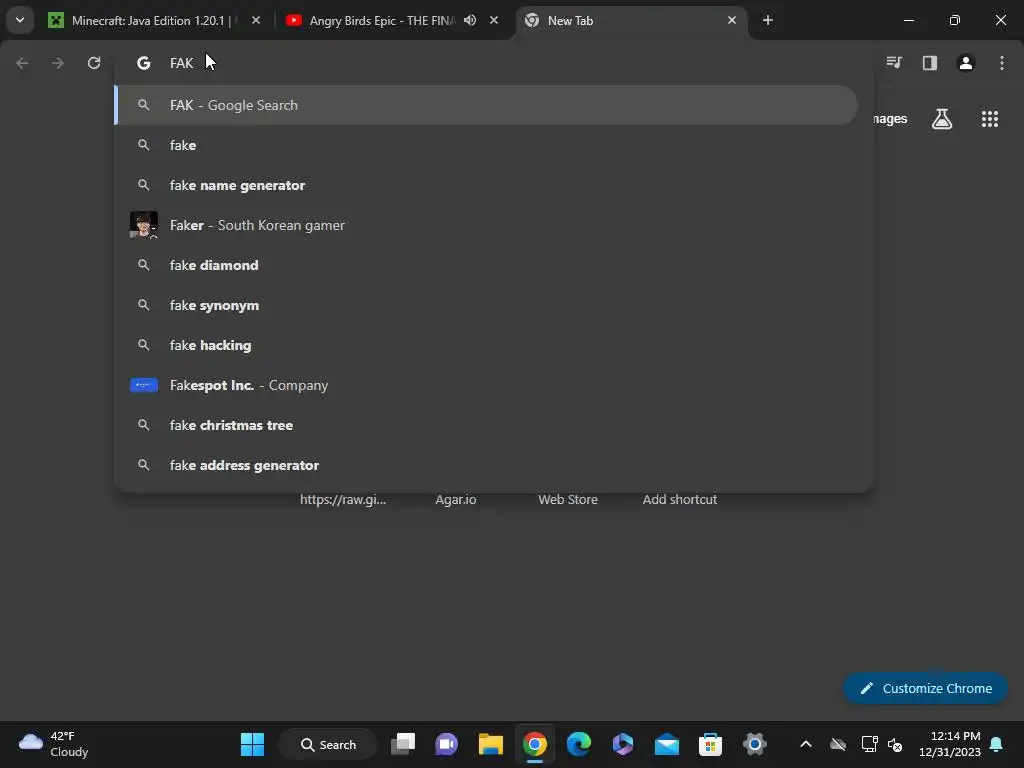Click the Add shortcut tile
Viewport: 1024px width, 768px height.
click(x=680, y=499)
